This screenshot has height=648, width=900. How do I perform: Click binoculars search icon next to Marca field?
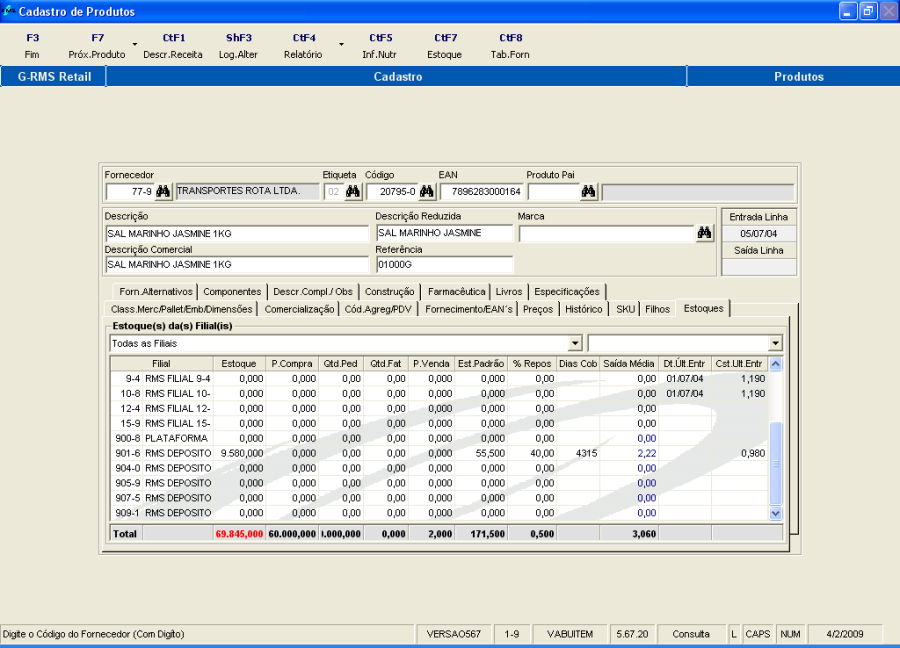click(705, 233)
